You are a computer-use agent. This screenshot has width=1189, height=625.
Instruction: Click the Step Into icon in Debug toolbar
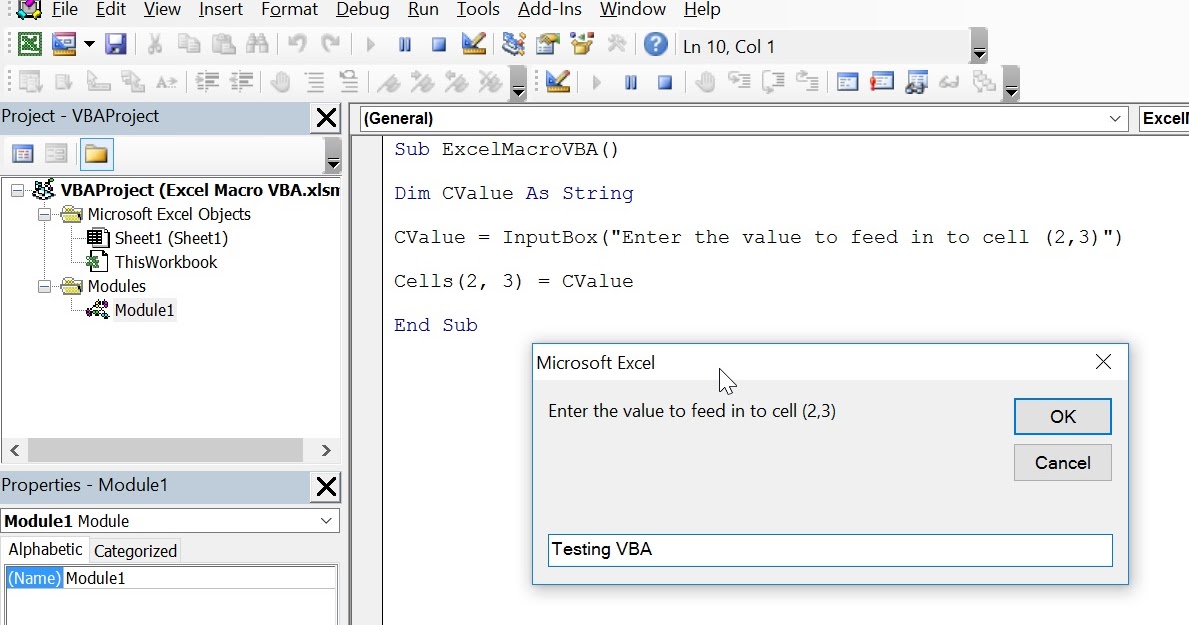(739, 81)
